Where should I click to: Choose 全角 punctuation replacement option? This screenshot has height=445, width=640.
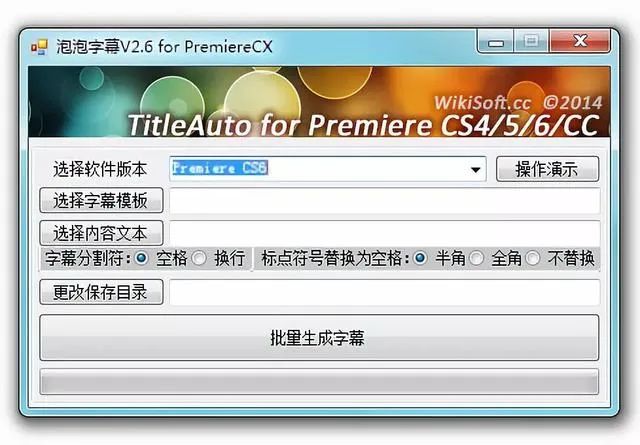476,258
